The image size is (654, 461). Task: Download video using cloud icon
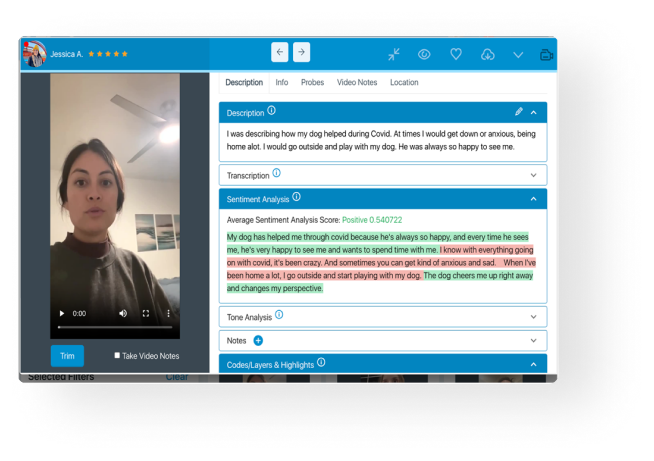(x=488, y=54)
